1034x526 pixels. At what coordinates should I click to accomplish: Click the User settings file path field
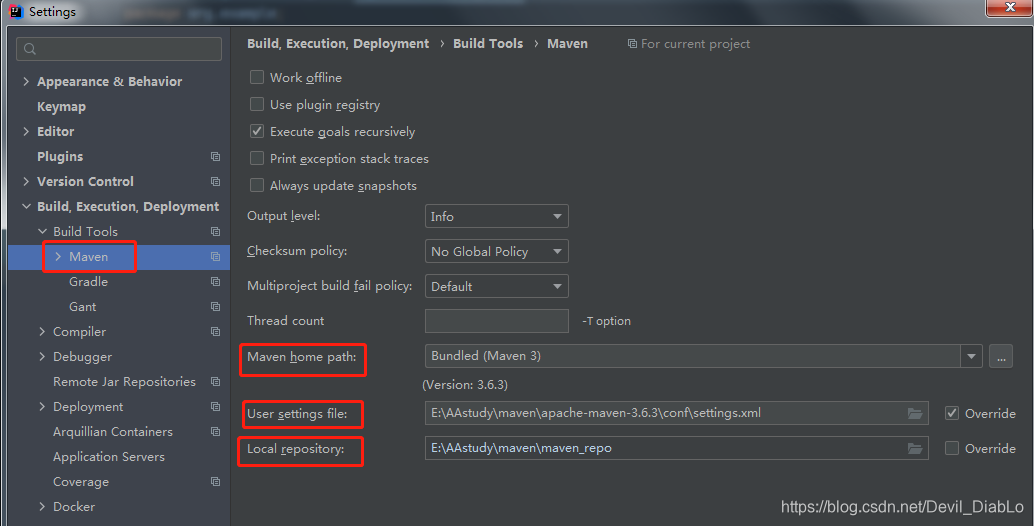point(677,413)
